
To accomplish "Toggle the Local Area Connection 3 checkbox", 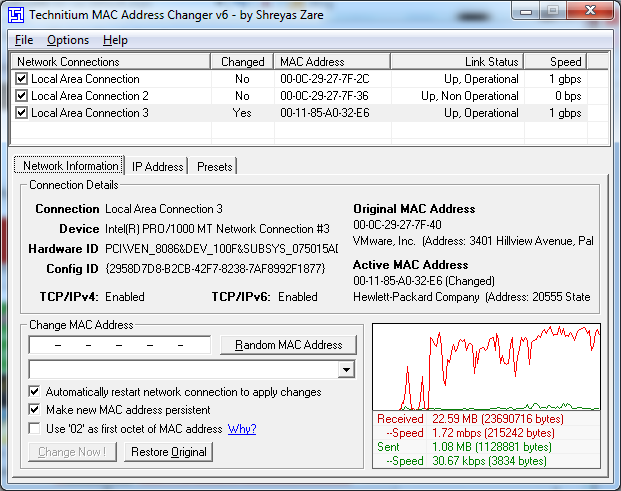I will pos(22,113).
